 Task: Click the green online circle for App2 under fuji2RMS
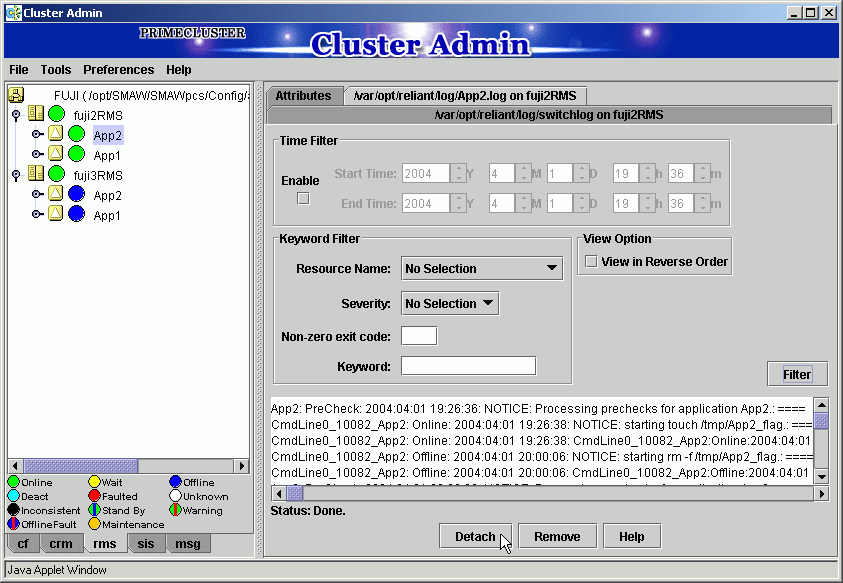pyautogui.click(x=76, y=134)
